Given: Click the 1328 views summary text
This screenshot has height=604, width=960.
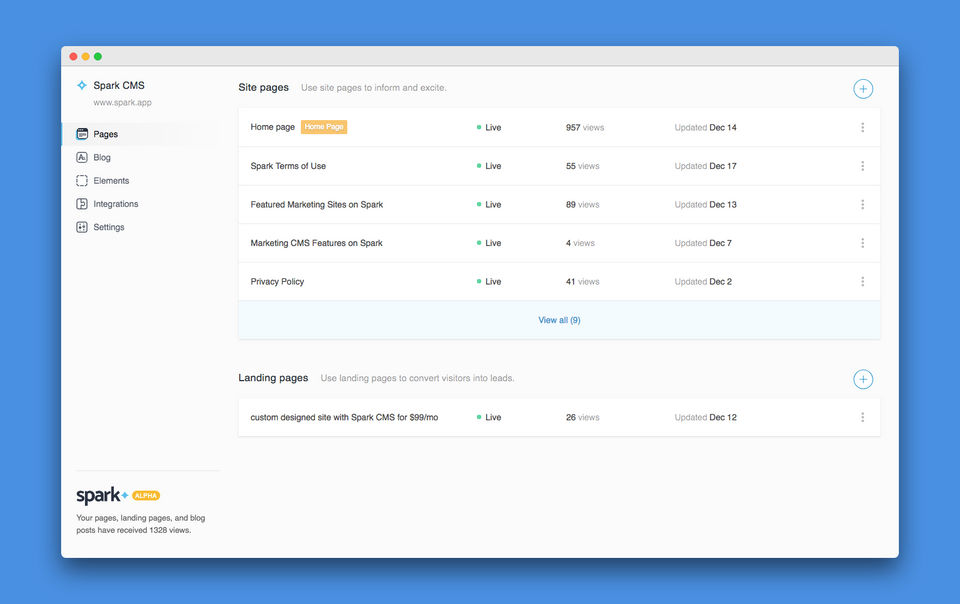Looking at the screenshot, I should pyautogui.click(x=141, y=524).
